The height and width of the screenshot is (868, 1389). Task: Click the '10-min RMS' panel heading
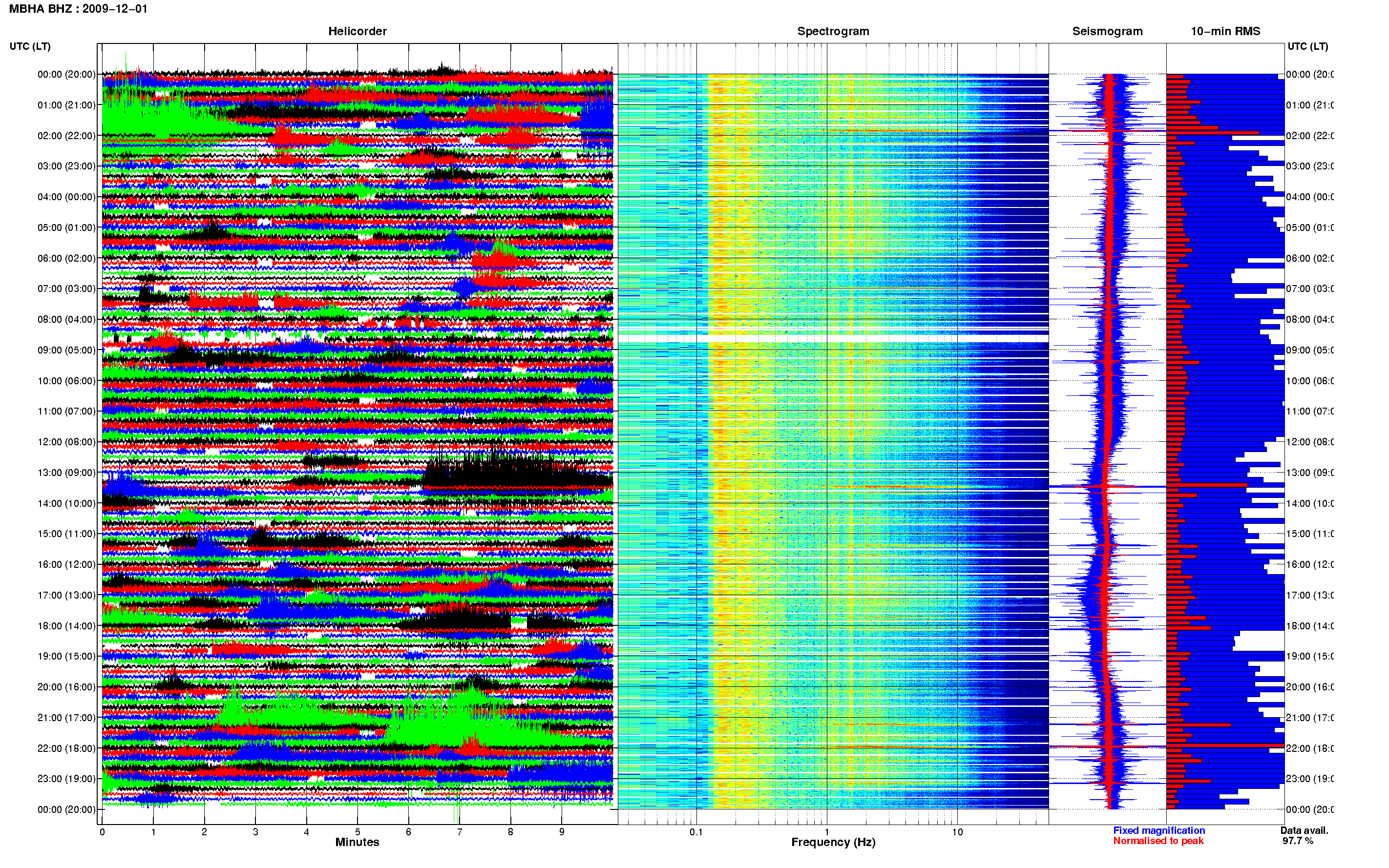pyautogui.click(x=1225, y=31)
